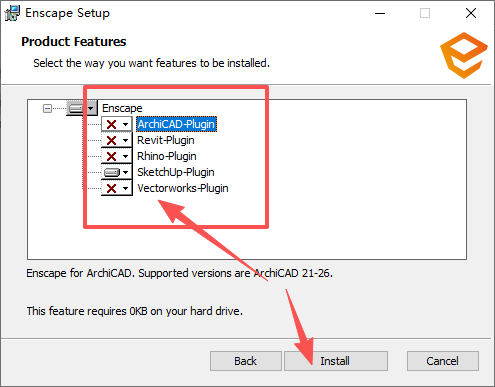Open the SketchUp-Plugin install option dropdown arrow
Viewport: 495px width, 387px height.
coord(125,172)
